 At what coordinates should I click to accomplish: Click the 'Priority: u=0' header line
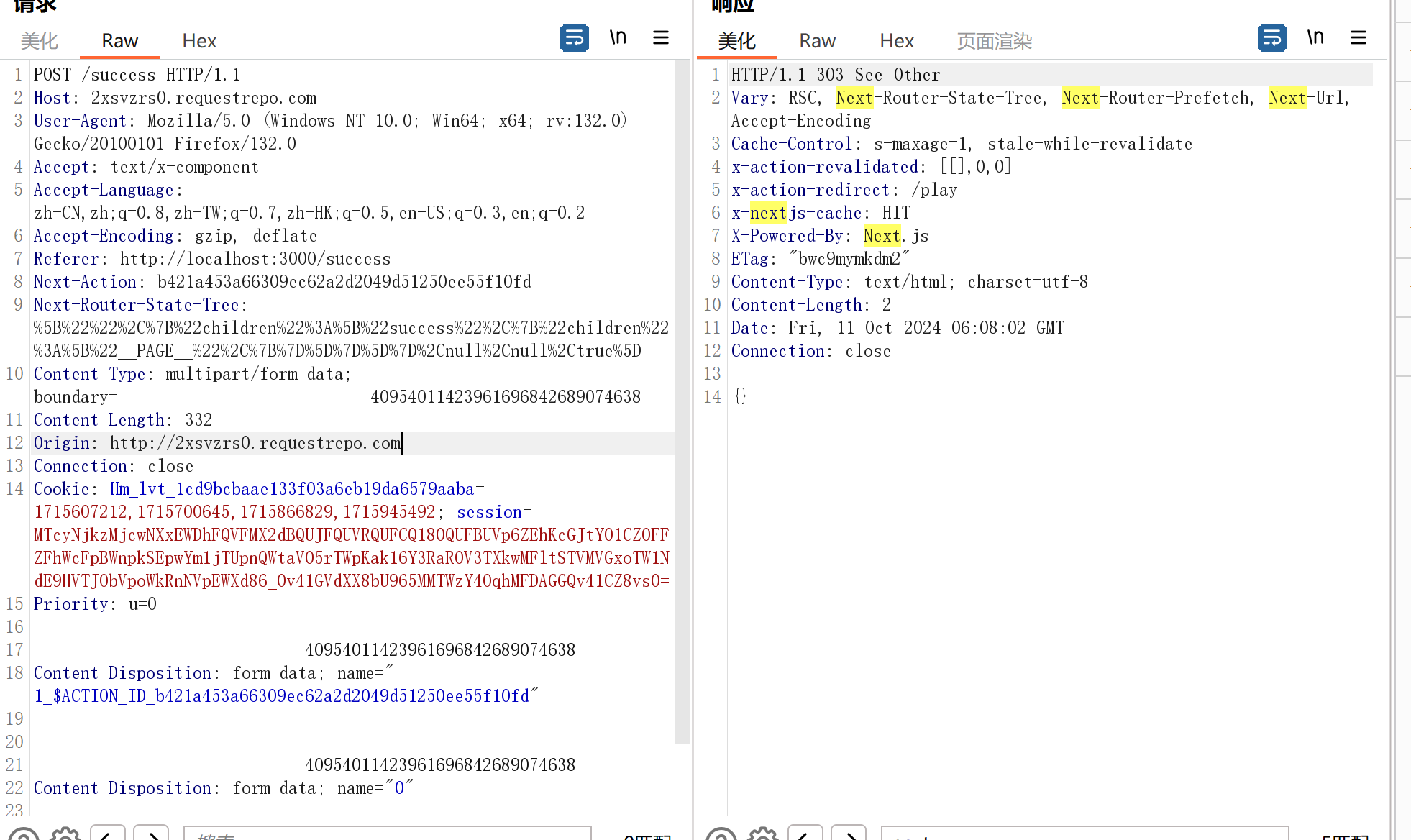coord(95,604)
